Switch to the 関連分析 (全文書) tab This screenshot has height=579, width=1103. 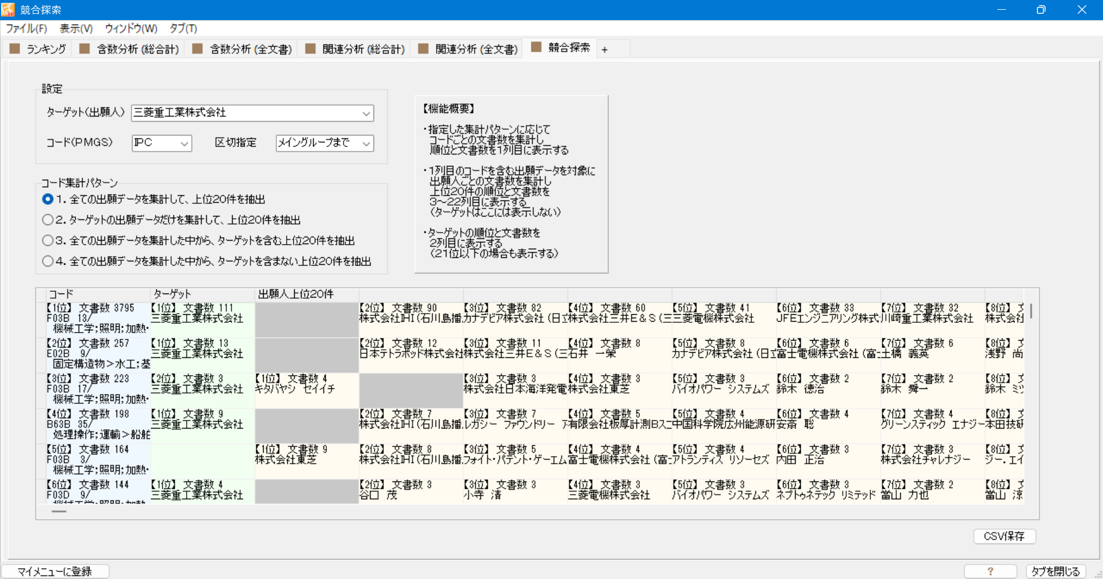pos(468,49)
